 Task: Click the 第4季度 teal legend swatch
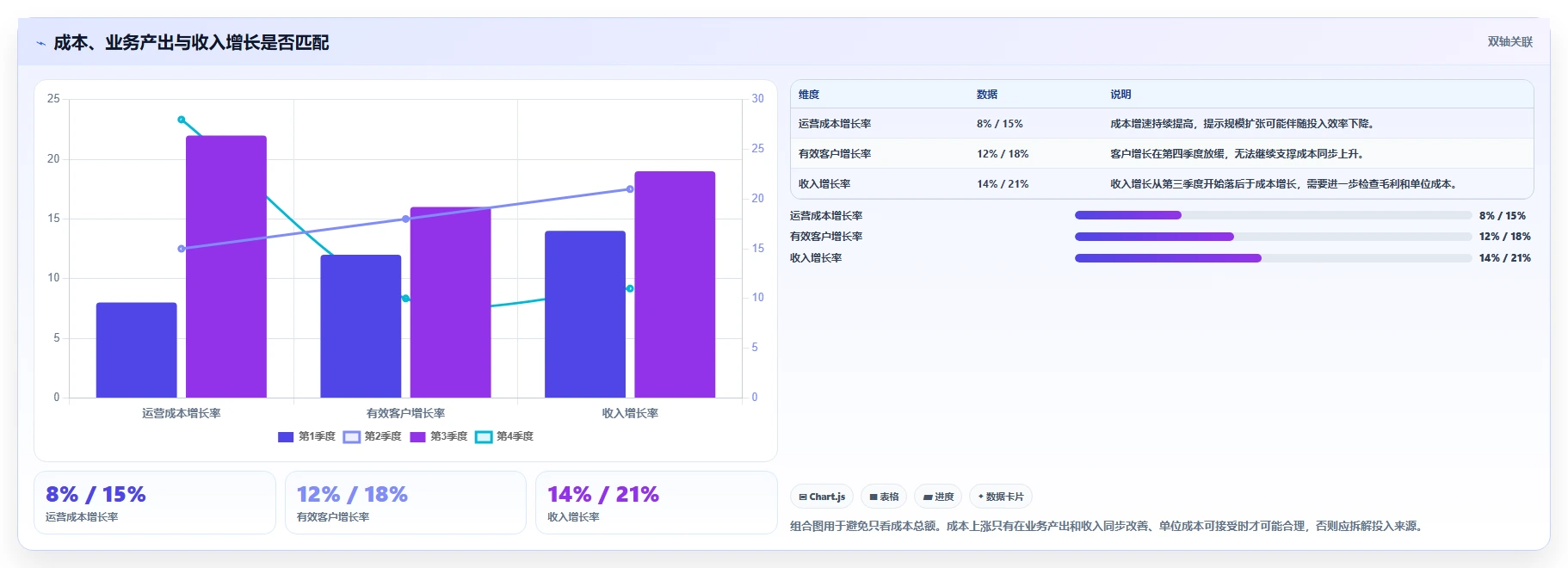(484, 436)
